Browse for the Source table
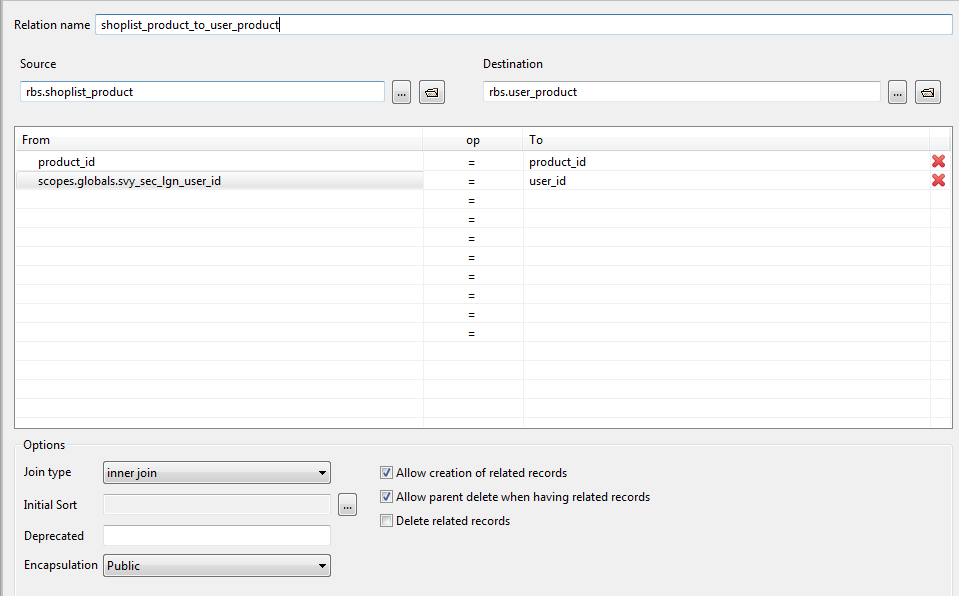The width and height of the screenshot is (959, 596). pyautogui.click(x=401, y=92)
